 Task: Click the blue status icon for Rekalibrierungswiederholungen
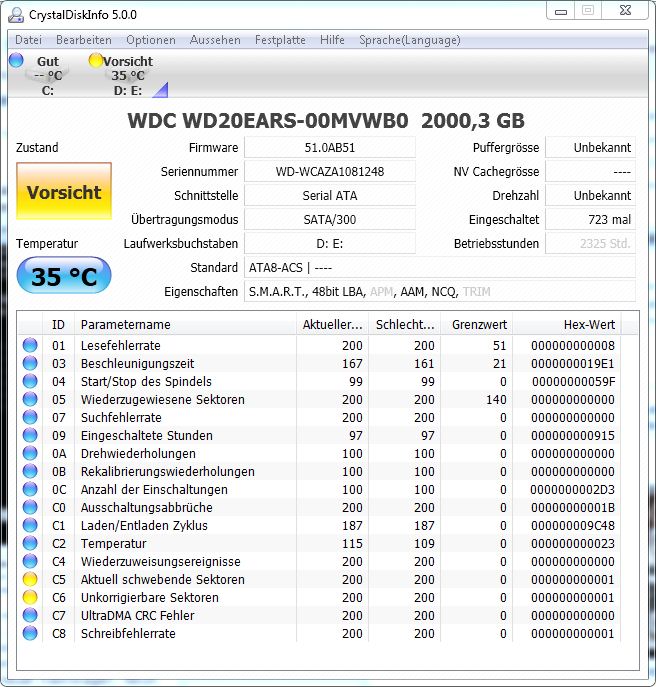pyautogui.click(x=30, y=471)
